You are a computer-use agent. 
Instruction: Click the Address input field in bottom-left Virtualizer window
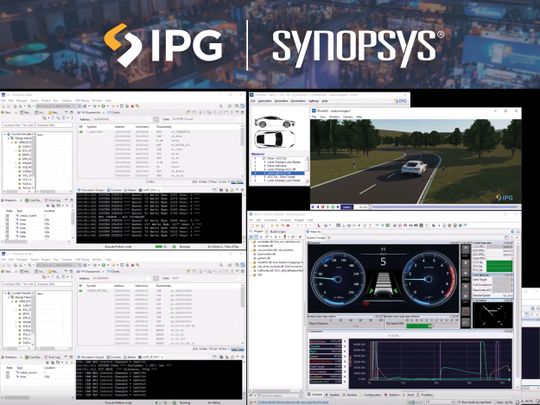tap(122, 278)
